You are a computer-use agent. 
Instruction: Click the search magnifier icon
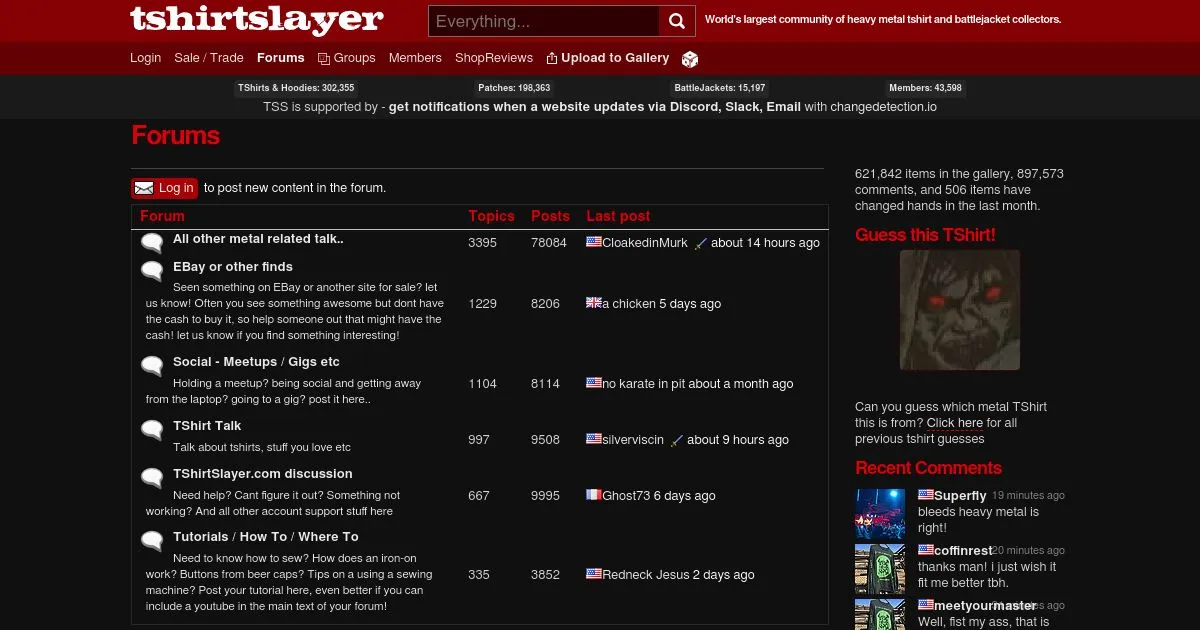(677, 21)
